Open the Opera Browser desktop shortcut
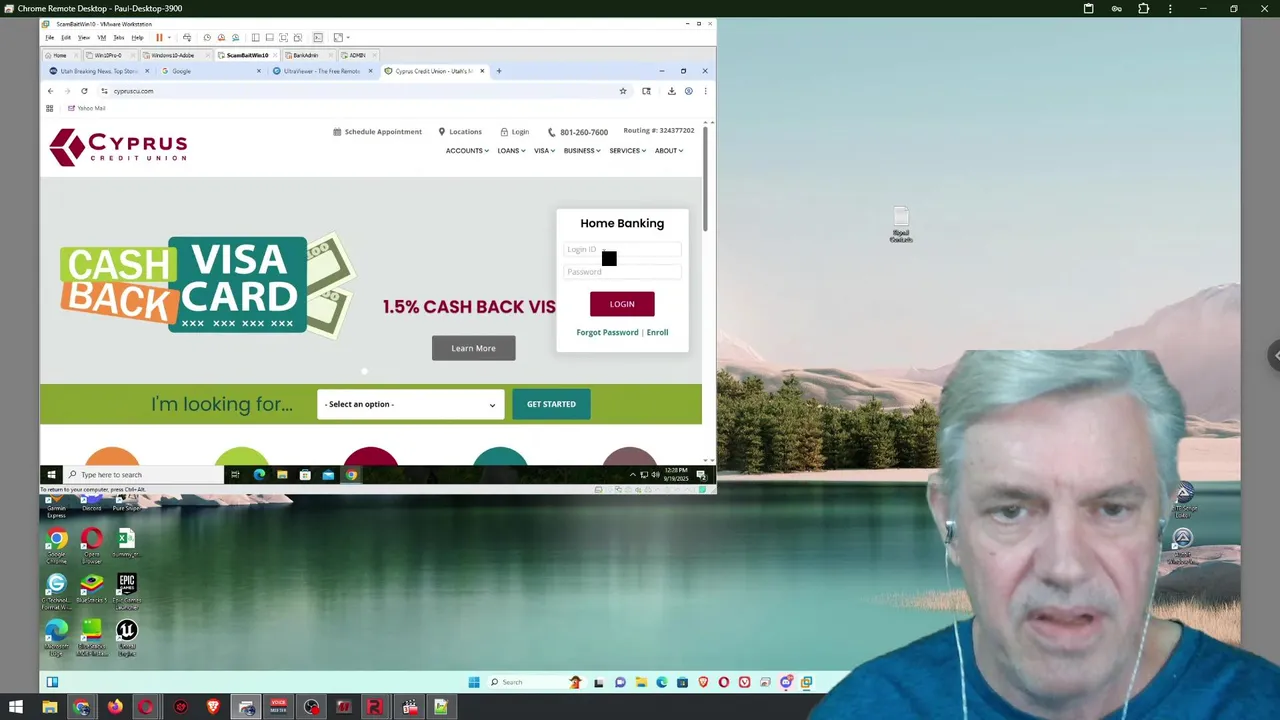1280x720 pixels. click(91, 546)
